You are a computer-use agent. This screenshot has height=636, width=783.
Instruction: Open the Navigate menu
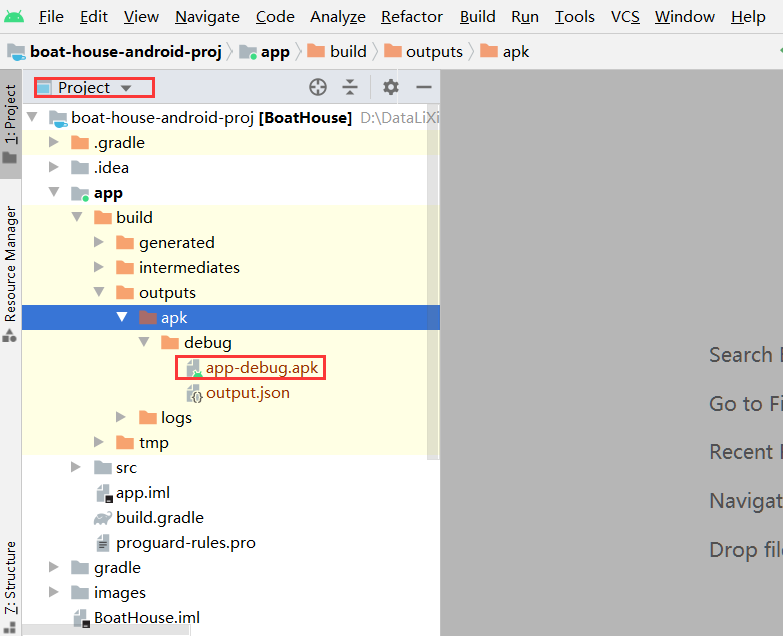pyautogui.click(x=207, y=17)
